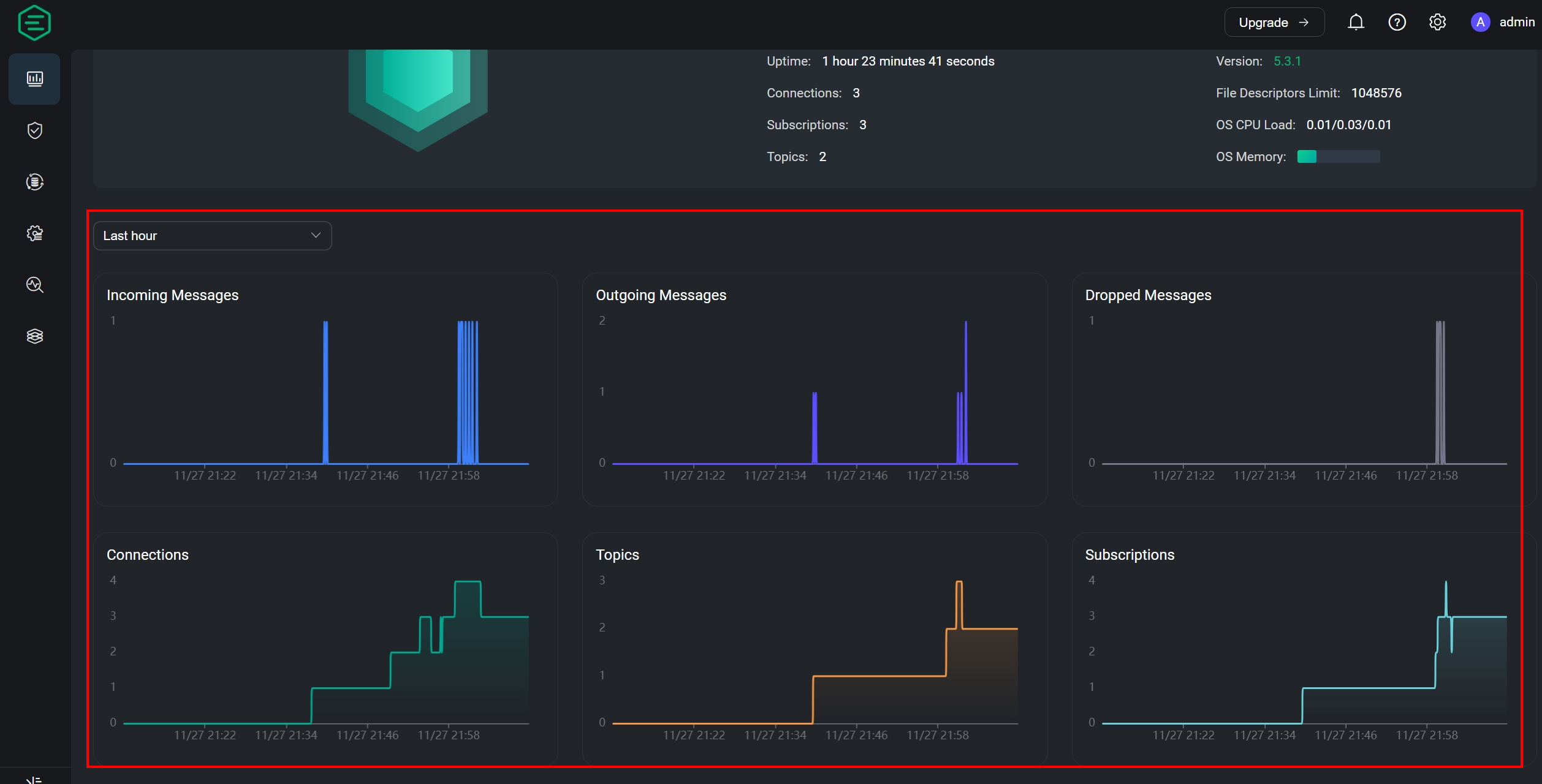Screen dimensions: 1542x784
Task: Click the admin avatar circle
Action: [1480, 23]
